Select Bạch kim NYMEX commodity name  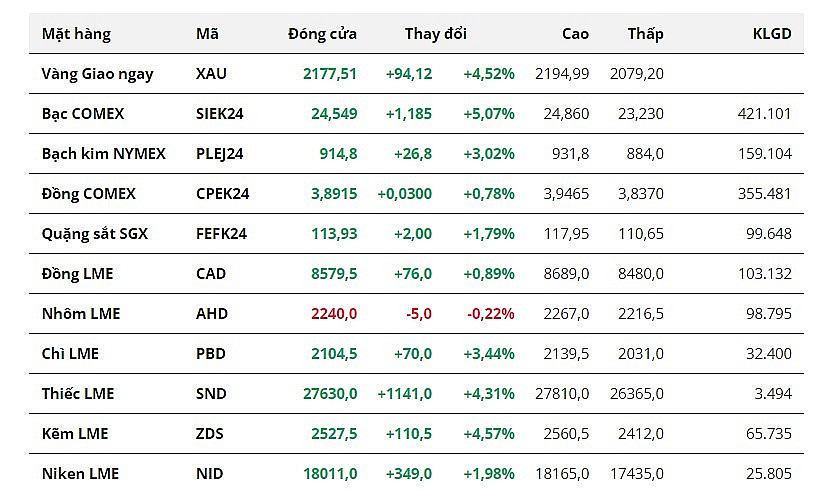pyautogui.click(x=104, y=153)
